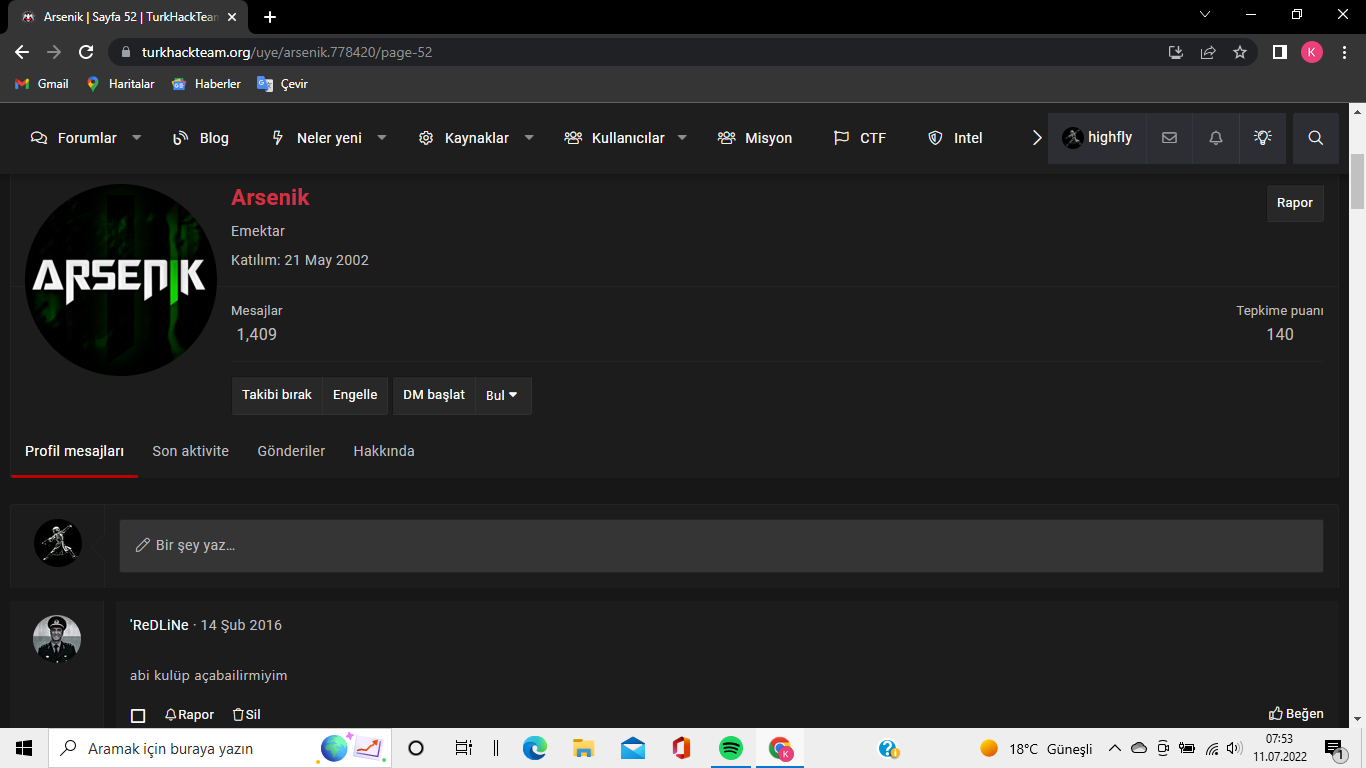Click the Gmail bookmark
The image size is (1366, 768).
42,84
